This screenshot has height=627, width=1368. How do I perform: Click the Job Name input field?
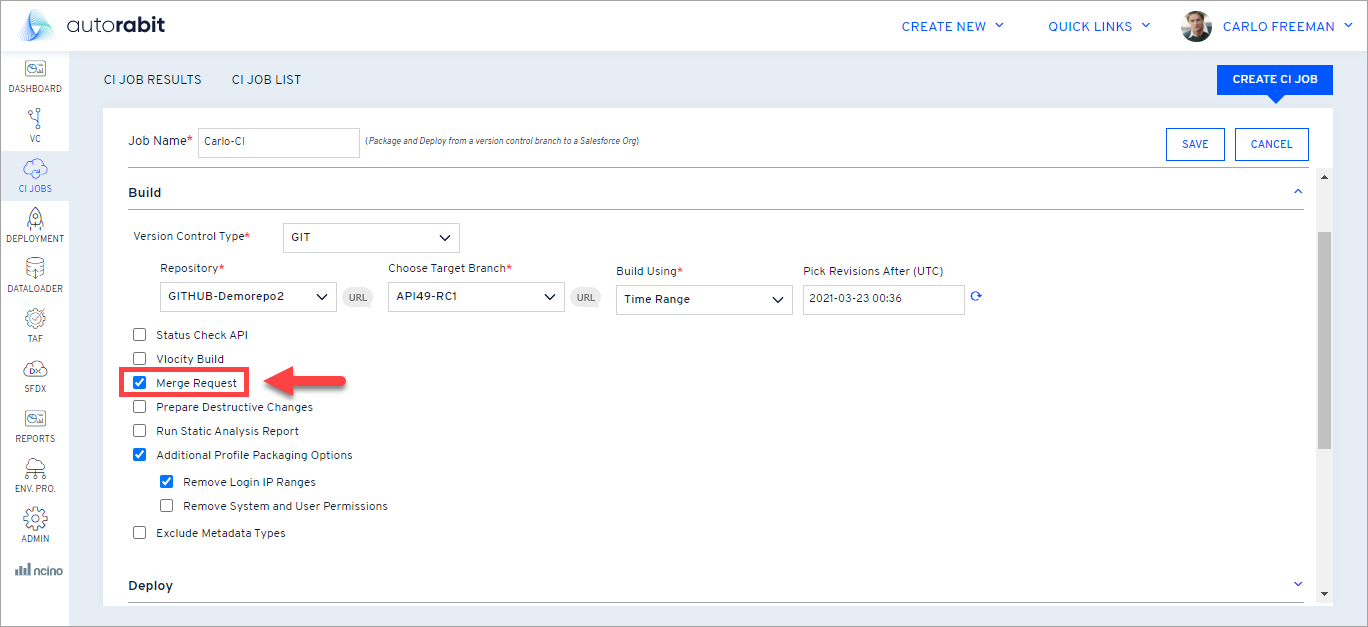[278, 142]
